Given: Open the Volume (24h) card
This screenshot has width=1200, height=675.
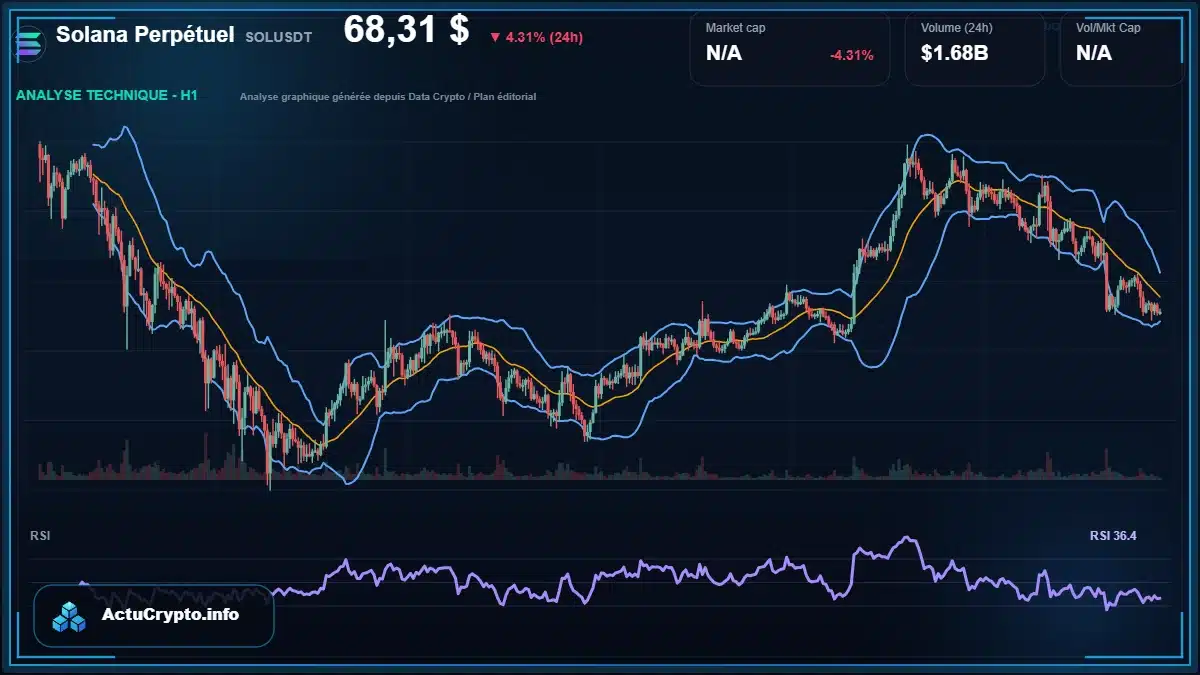Looking at the screenshot, I should (x=975, y=49).
